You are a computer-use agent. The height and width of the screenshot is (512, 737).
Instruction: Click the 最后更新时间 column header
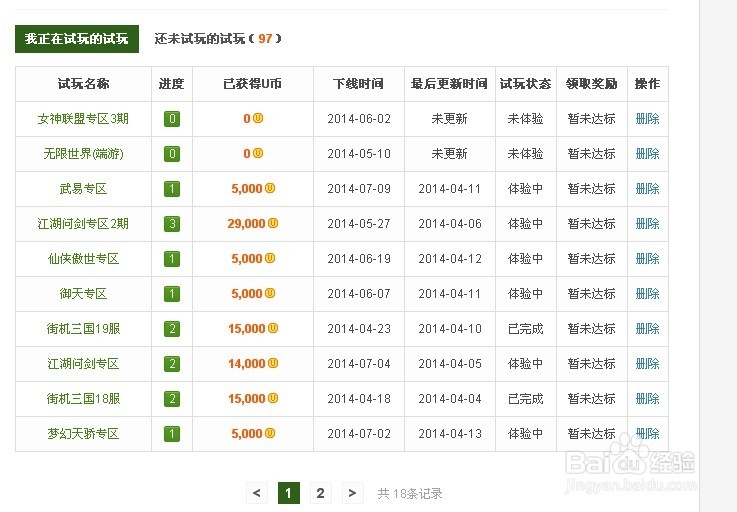click(449, 84)
